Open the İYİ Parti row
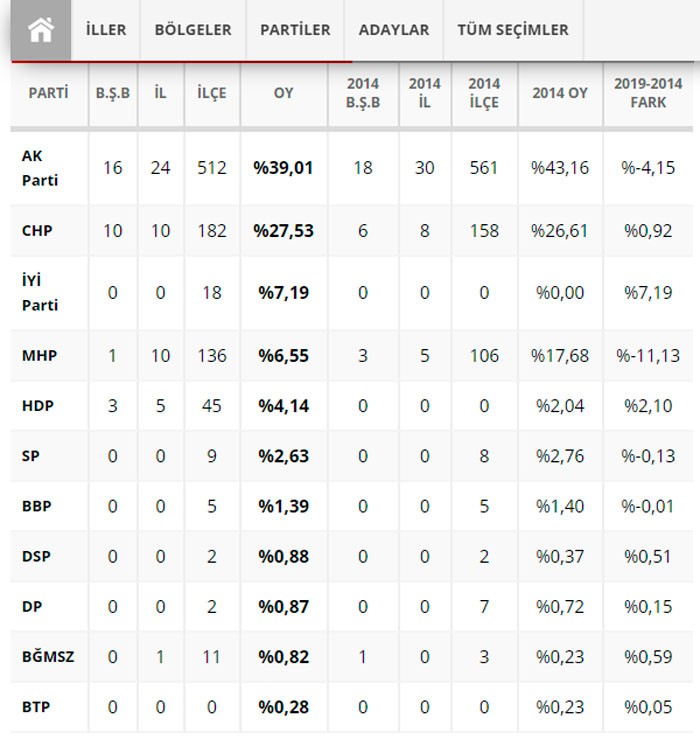The height and width of the screenshot is (746, 700). [40, 293]
